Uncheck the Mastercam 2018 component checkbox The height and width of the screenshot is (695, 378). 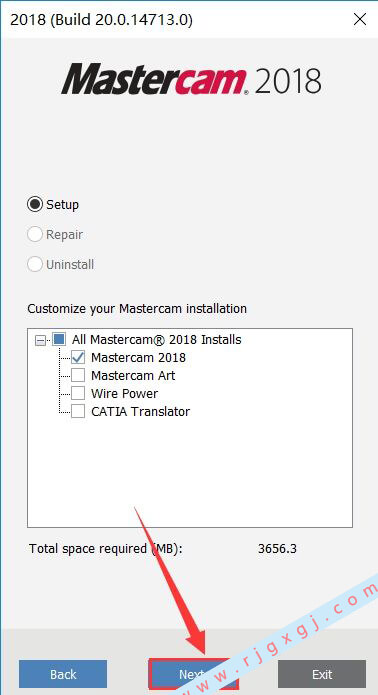[x=78, y=357]
